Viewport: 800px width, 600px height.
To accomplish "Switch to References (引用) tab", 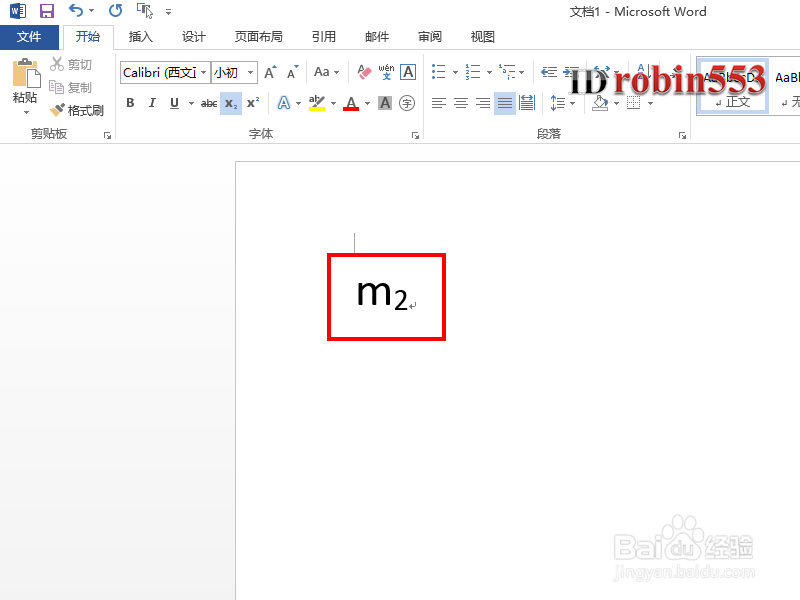I will tap(323, 37).
